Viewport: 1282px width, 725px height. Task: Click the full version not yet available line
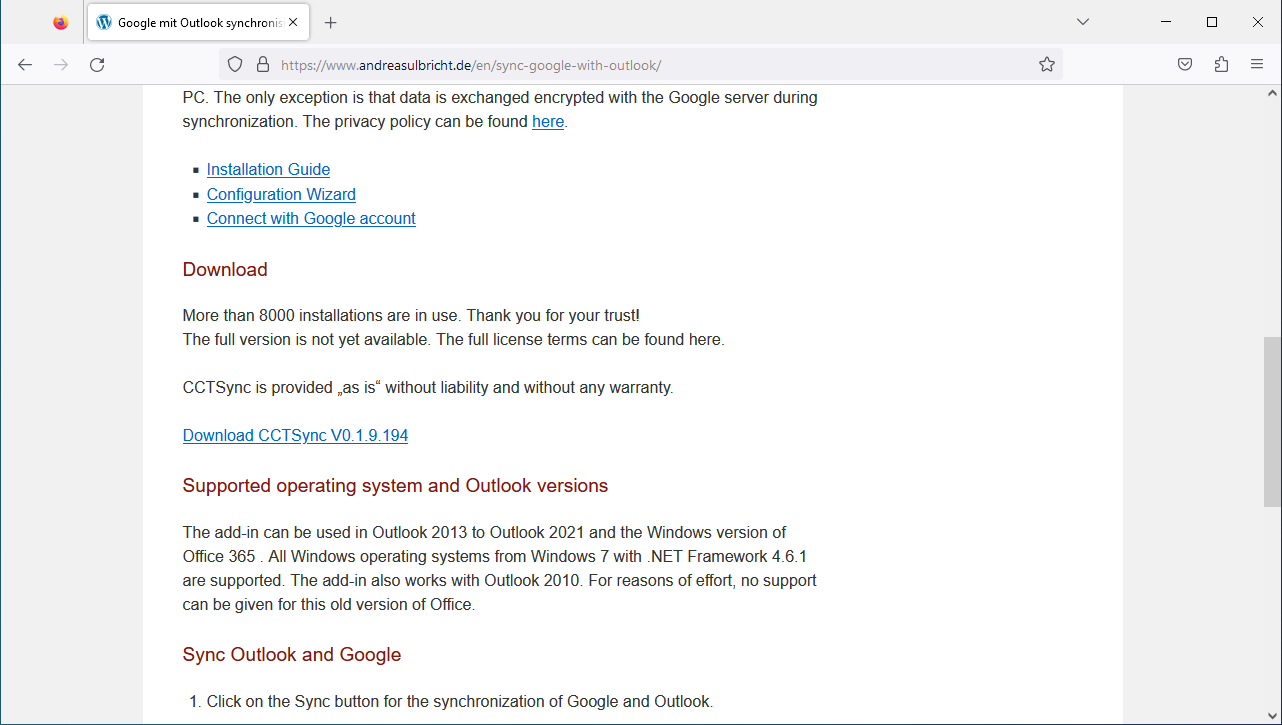[x=453, y=340]
